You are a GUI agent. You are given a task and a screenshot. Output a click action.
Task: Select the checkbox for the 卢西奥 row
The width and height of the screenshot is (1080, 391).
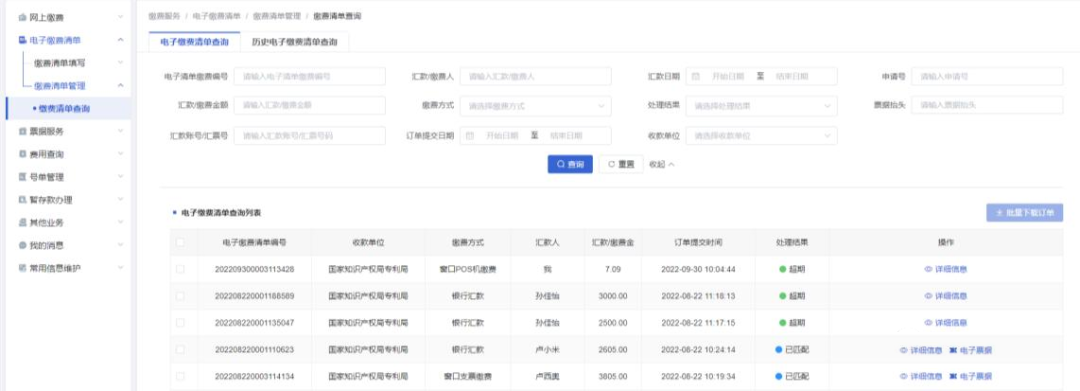click(x=180, y=377)
